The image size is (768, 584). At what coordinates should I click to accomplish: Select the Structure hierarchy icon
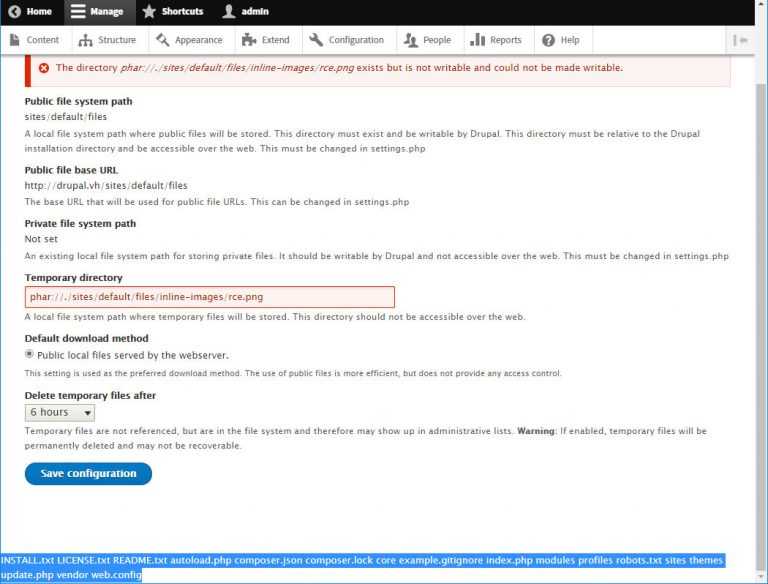85,40
